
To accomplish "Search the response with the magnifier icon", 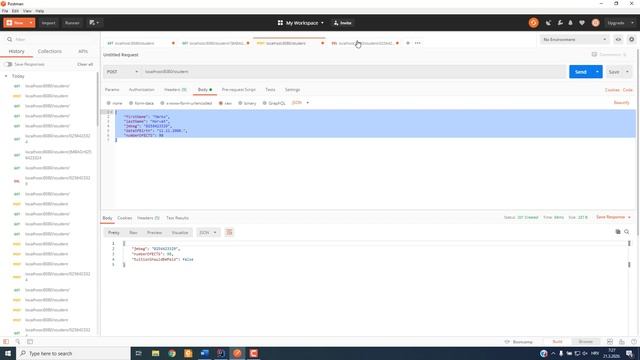I will point(627,232).
